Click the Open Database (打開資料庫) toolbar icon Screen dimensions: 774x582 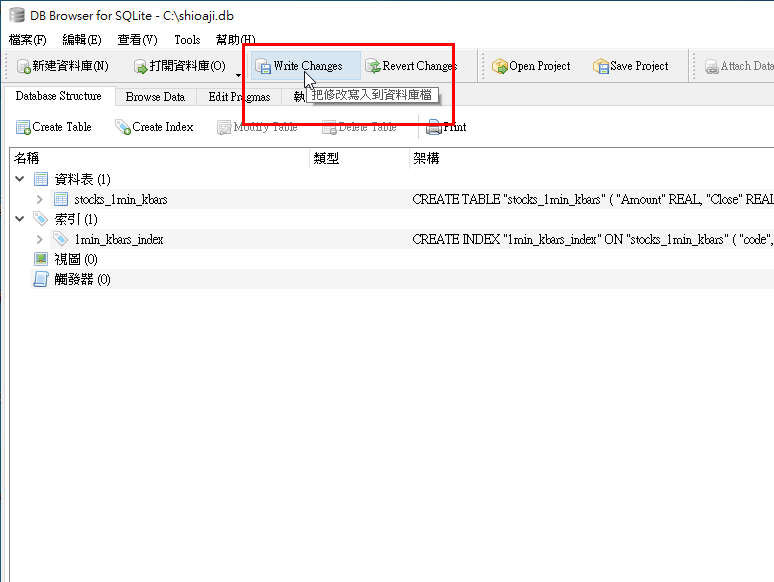point(141,66)
